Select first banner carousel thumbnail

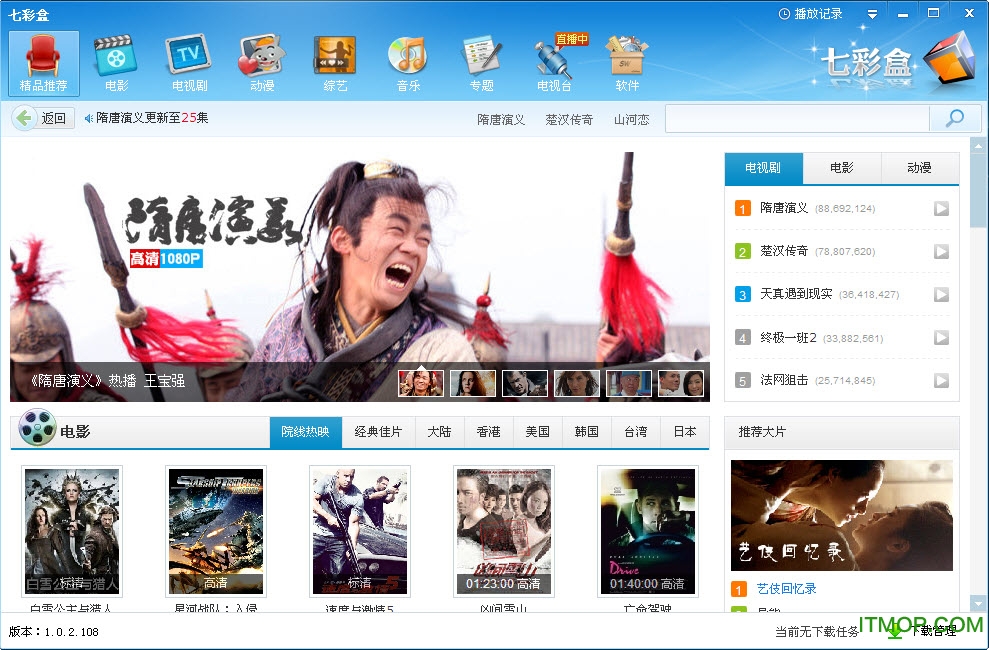tap(421, 383)
